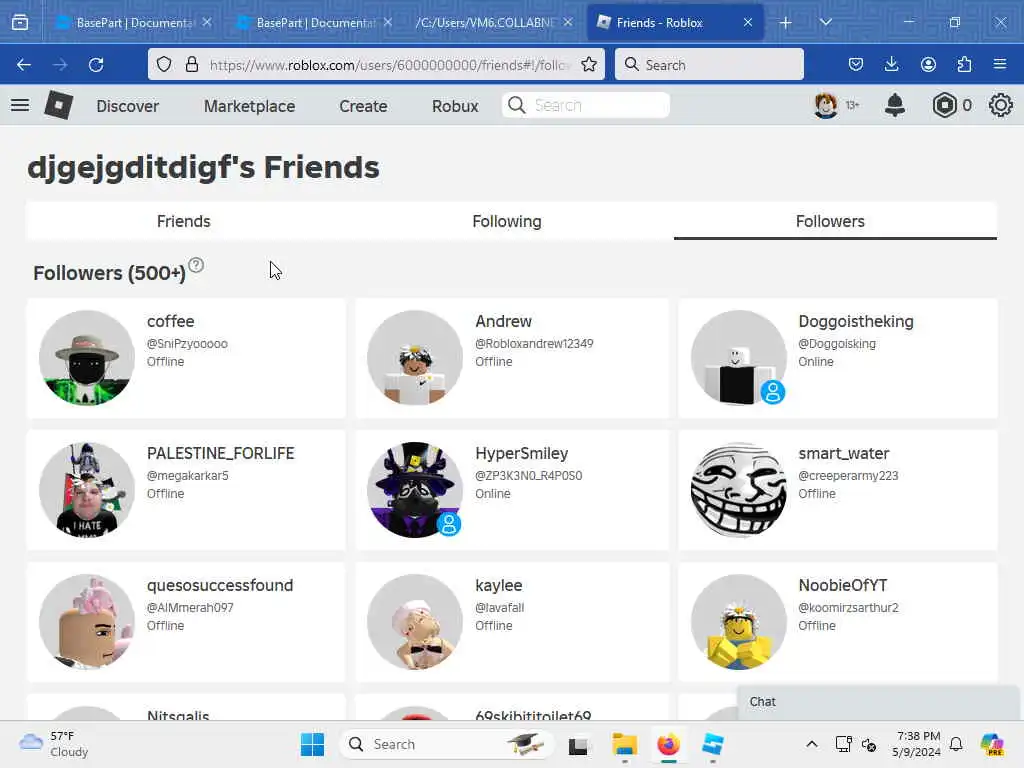
Task: Expand the Chat panel
Action: 878,702
